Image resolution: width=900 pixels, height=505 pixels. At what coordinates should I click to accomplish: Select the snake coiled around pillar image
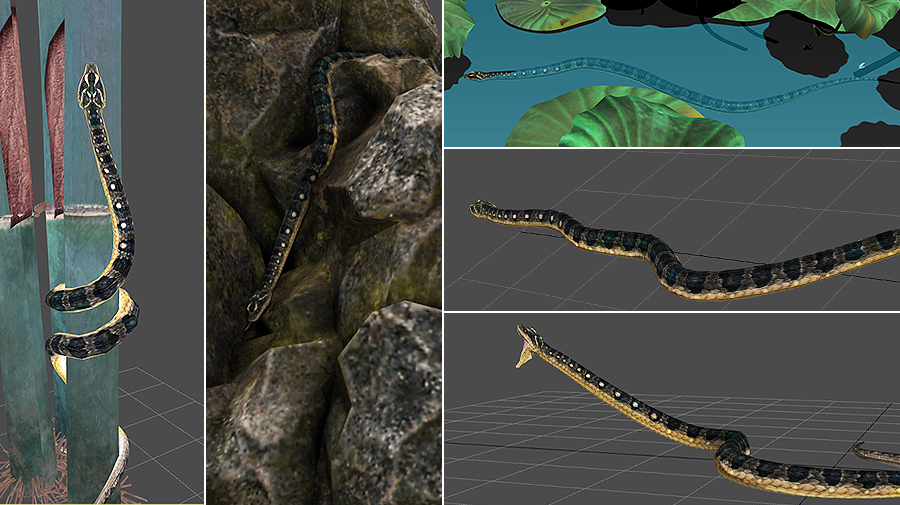tap(101, 250)
